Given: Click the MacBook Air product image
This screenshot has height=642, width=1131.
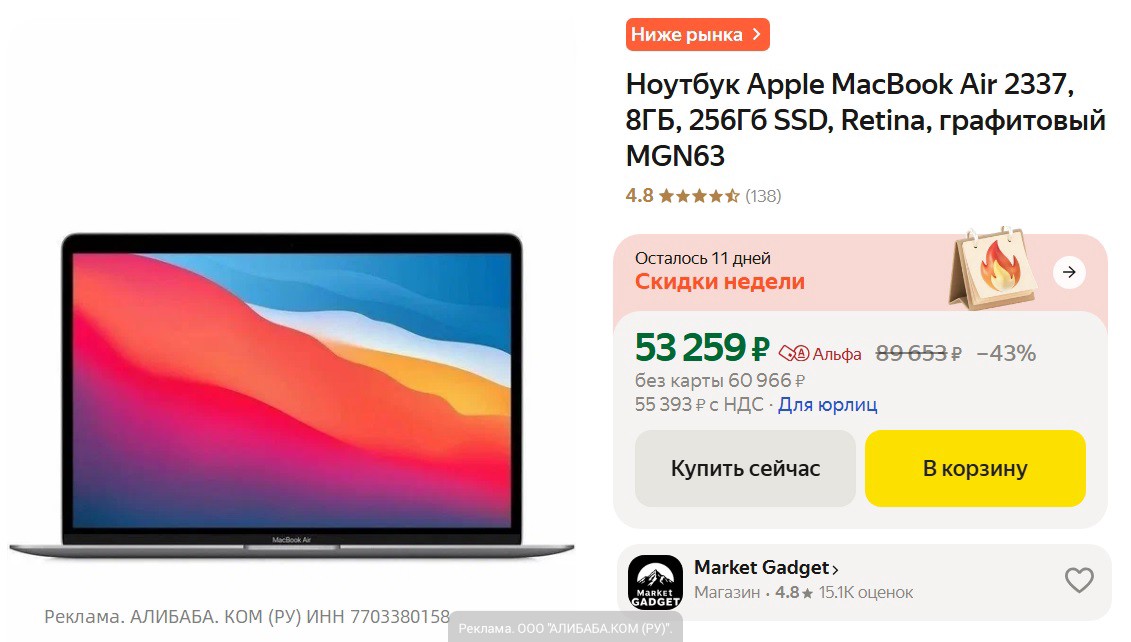Looking at the screenshot, I should (x=291, y=395).
